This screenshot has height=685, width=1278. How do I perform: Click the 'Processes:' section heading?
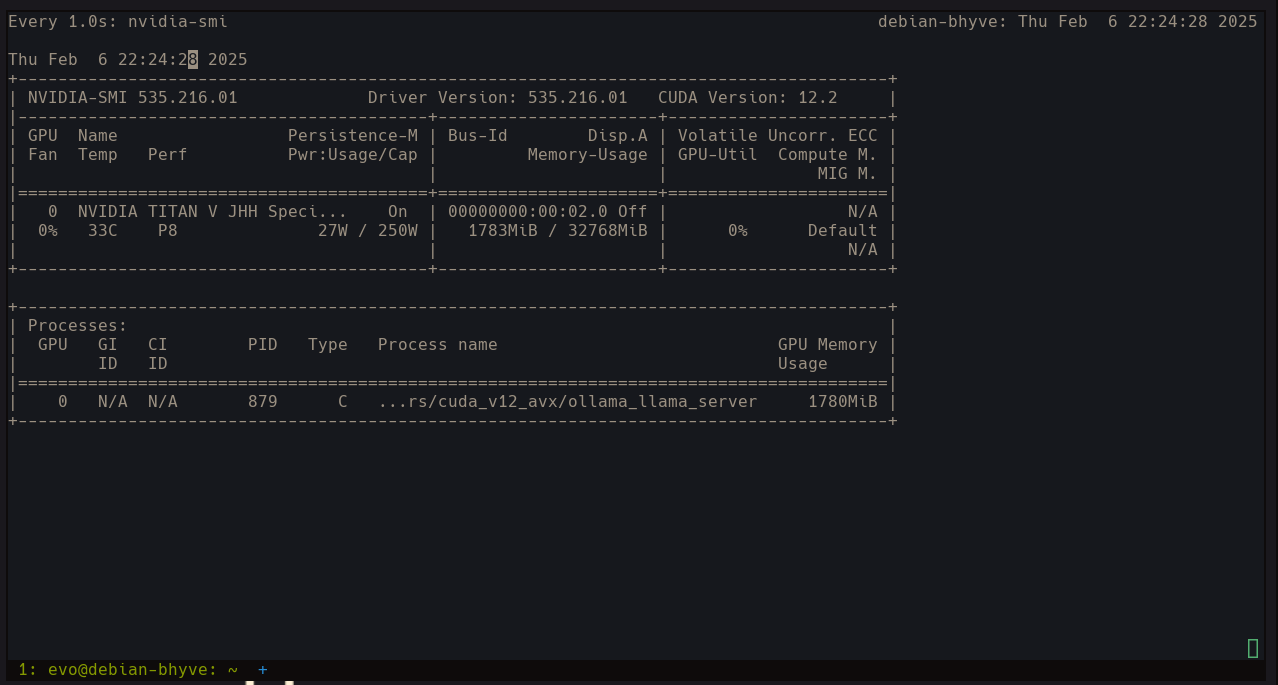[x=77, y=326]
